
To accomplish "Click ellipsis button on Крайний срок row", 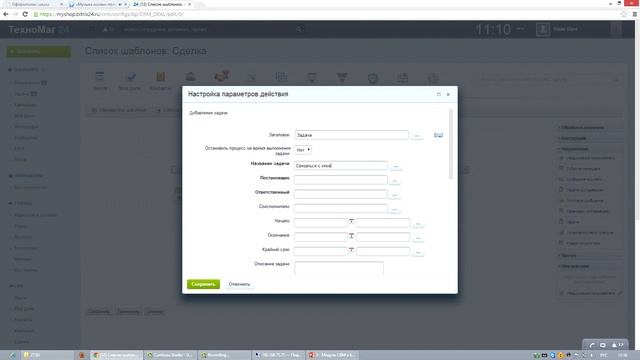I will 418,252.
